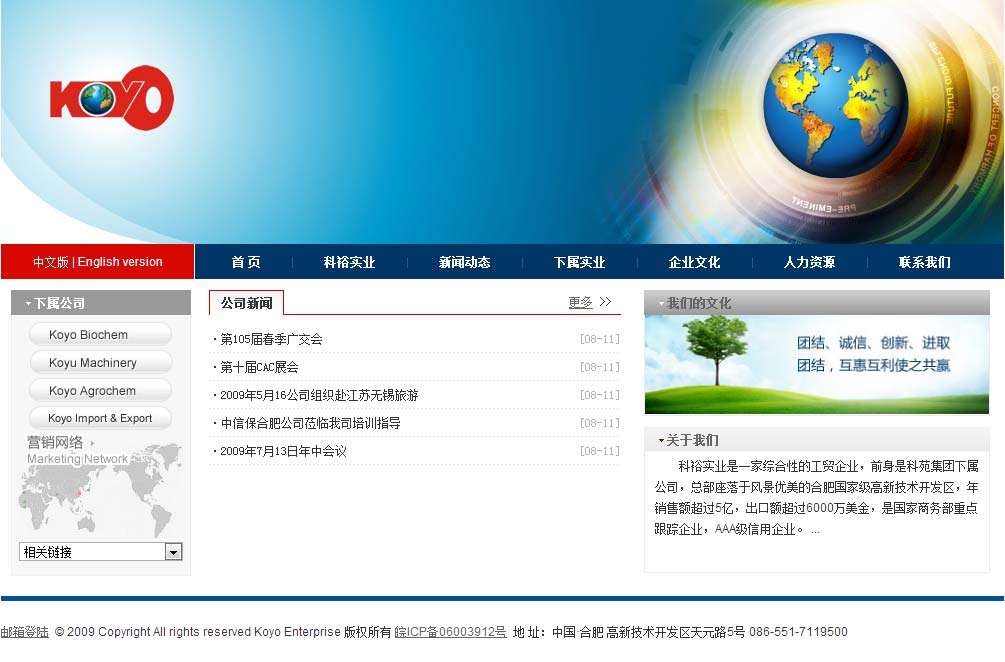Open Koyo Agrochem subsidiary
This screenshot has height=662, width=1005.
coord(100,391)
